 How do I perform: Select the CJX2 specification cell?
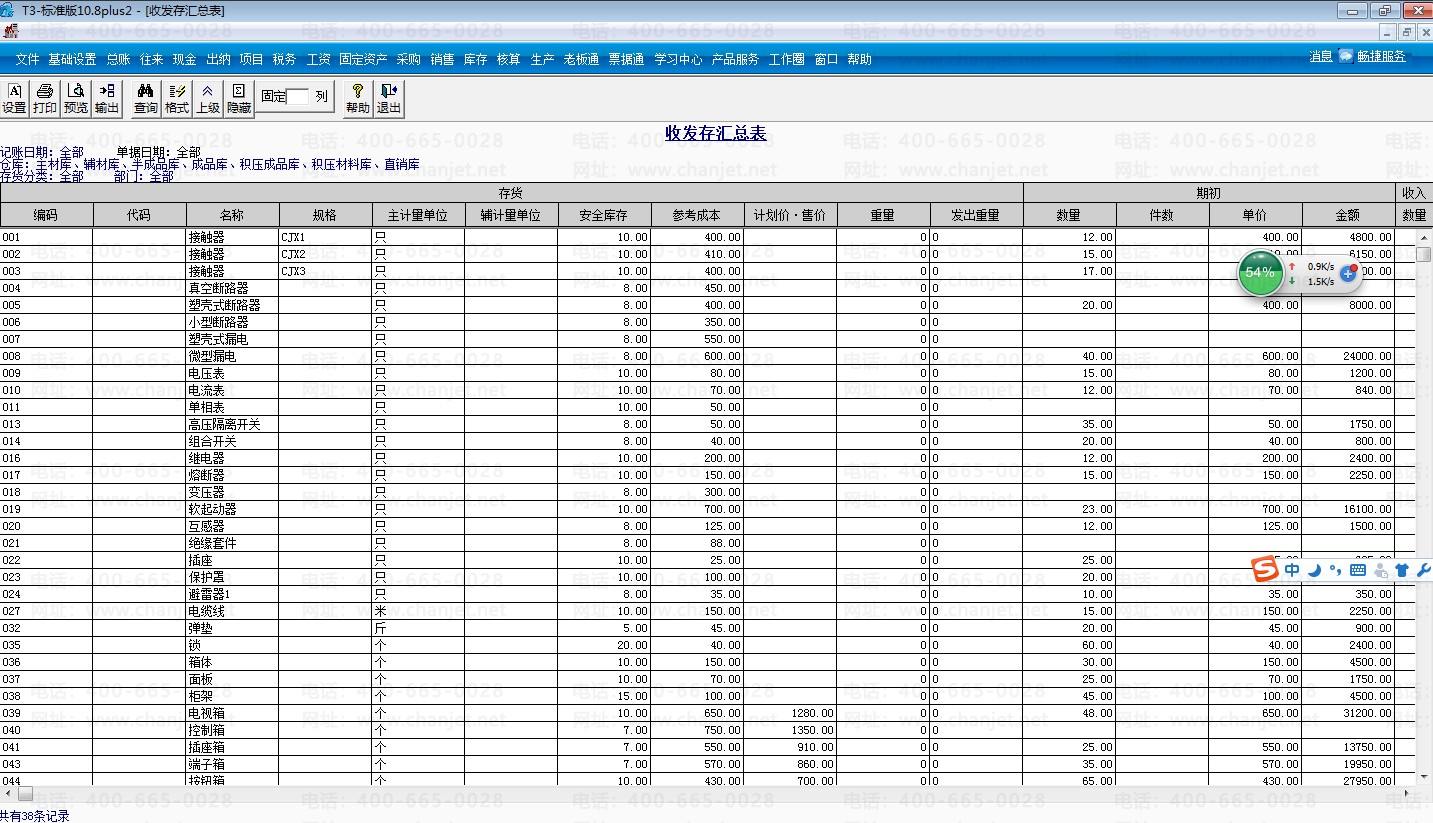pyautogui.click(x=325, y=254)
